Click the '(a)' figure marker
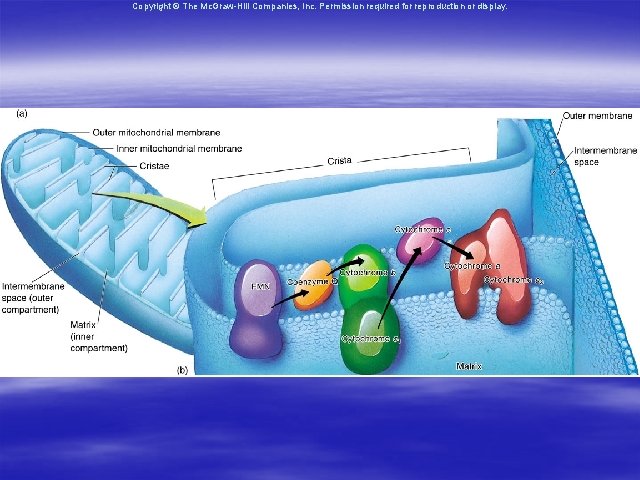Screen dimensions: 640x480 pos(22,114)
